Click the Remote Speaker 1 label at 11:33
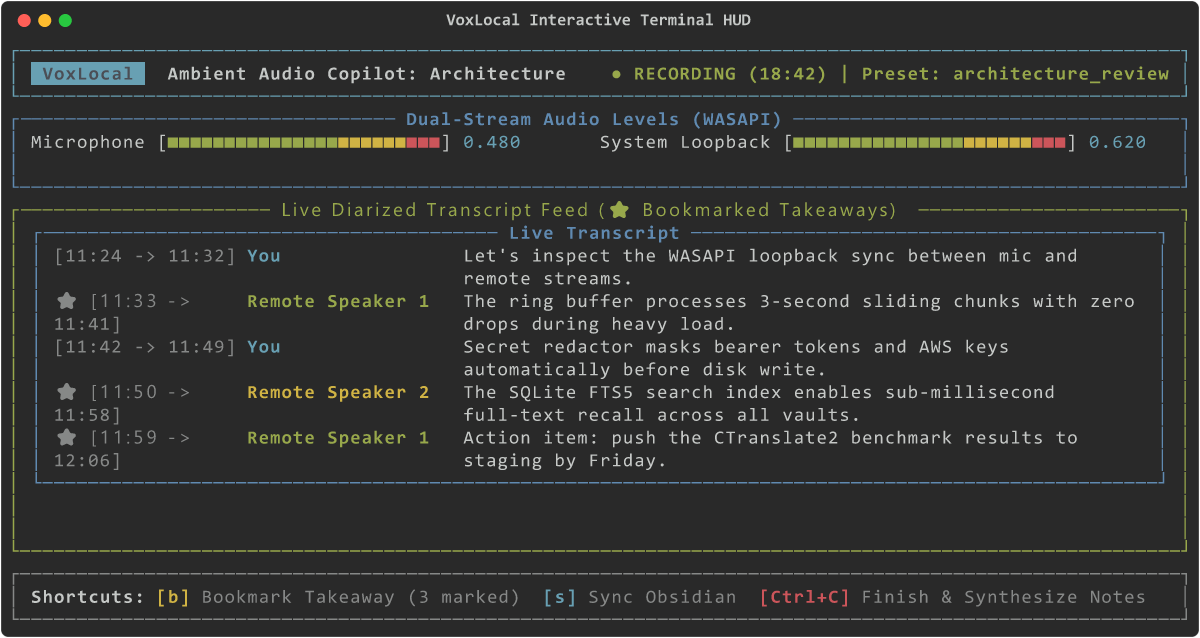 338,301
